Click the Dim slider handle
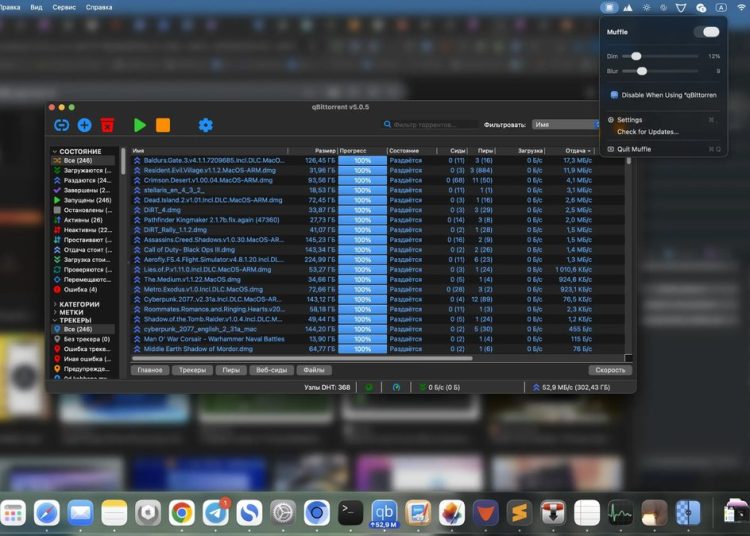Screen dimensions: 750x536 coord(636,56)
